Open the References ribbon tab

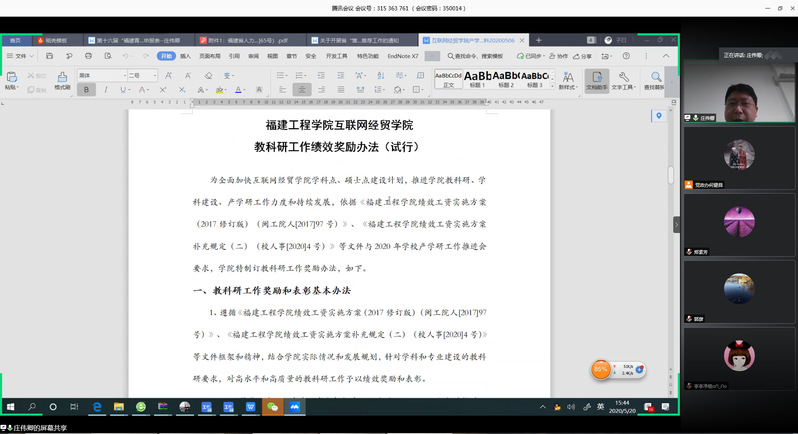click(234, 56)
